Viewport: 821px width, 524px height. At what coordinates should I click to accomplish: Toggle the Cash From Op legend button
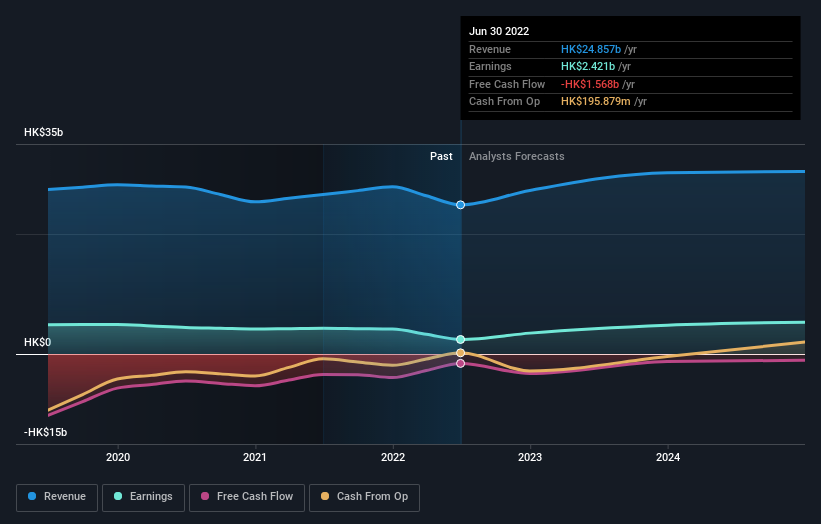[x=364, y=497]
